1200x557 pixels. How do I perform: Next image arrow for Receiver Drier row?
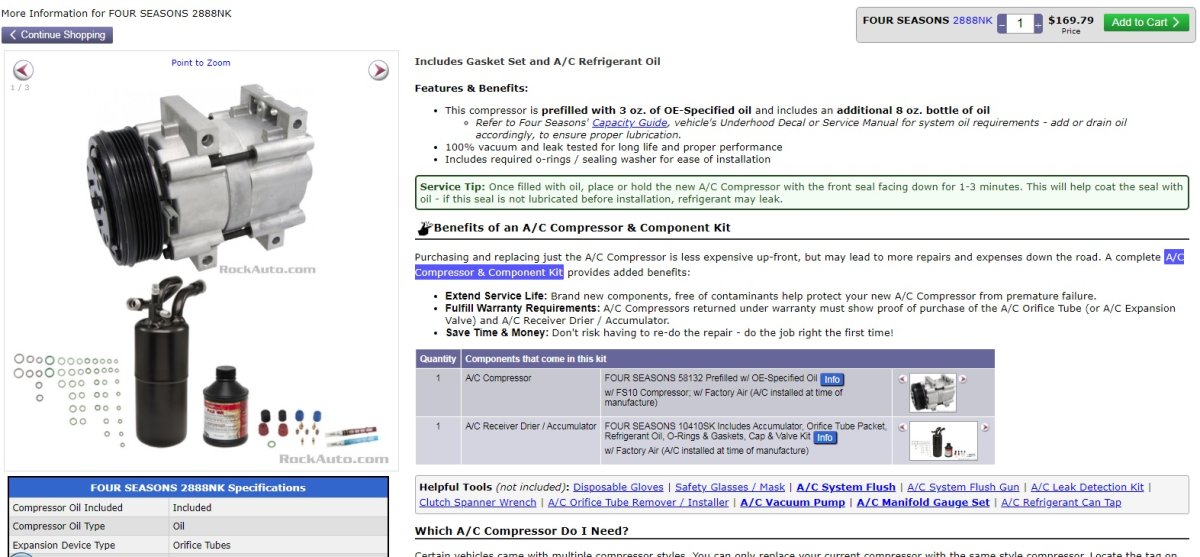click(985, 427)
